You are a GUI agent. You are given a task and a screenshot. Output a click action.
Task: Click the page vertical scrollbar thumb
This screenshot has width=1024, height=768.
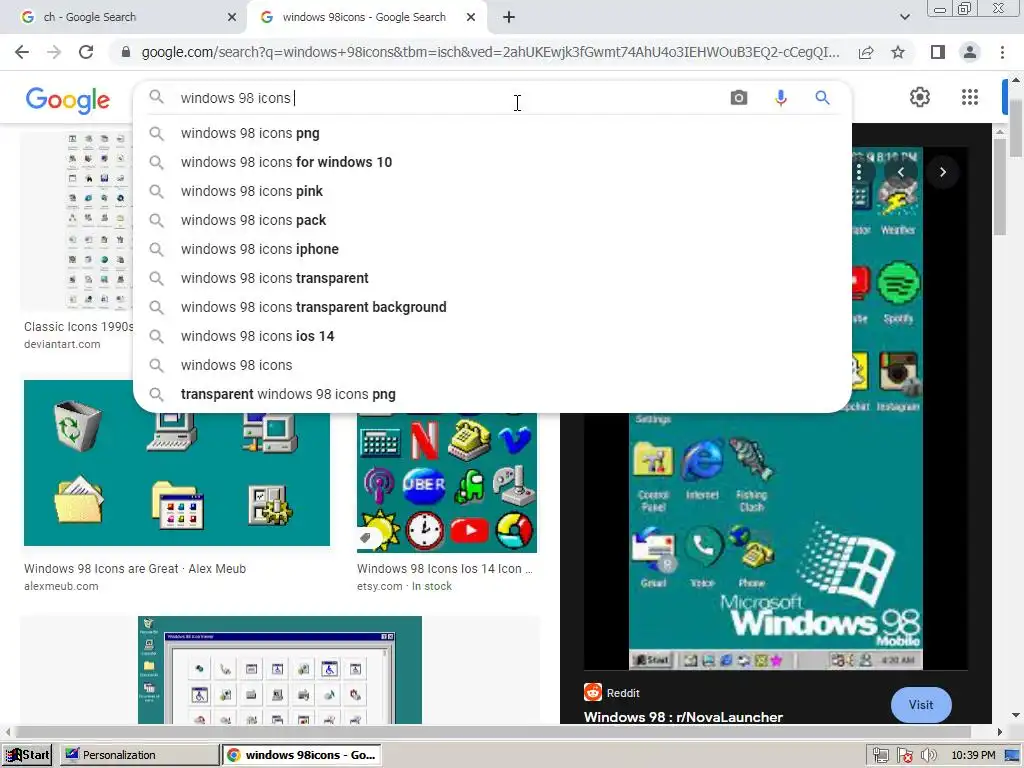[x=1016, y=129]
